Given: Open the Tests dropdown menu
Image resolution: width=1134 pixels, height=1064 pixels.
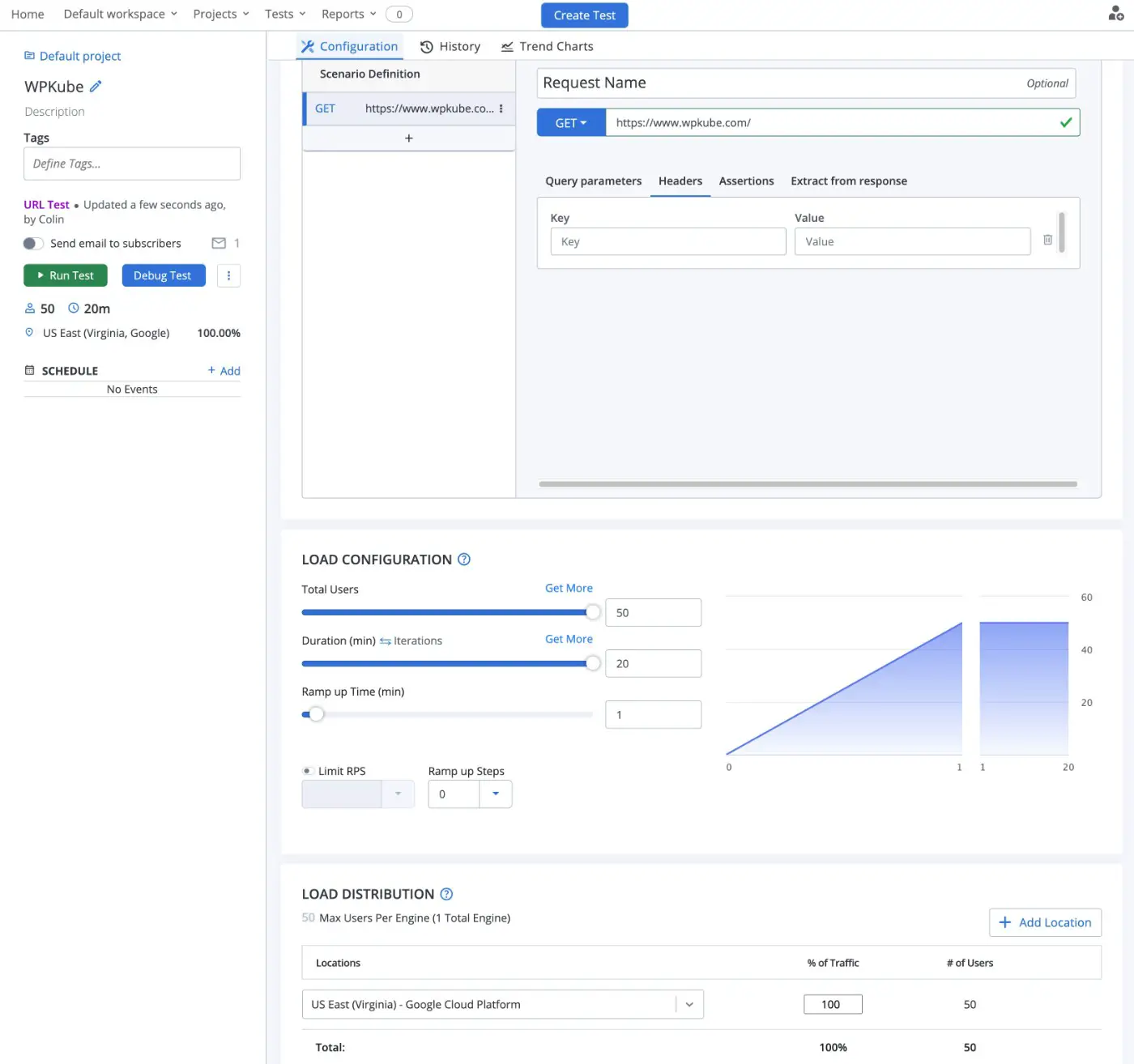Looking at the screenshot, I should click(x=285, y=14).
